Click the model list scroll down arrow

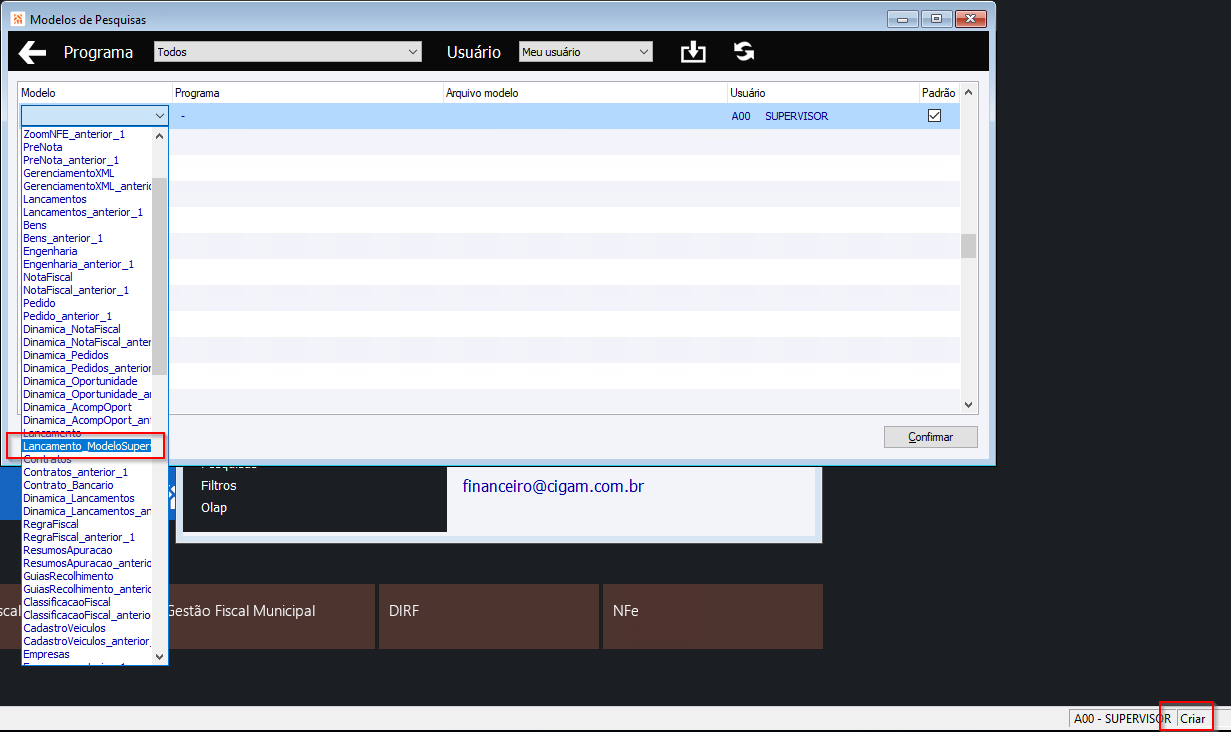point(159,657)
